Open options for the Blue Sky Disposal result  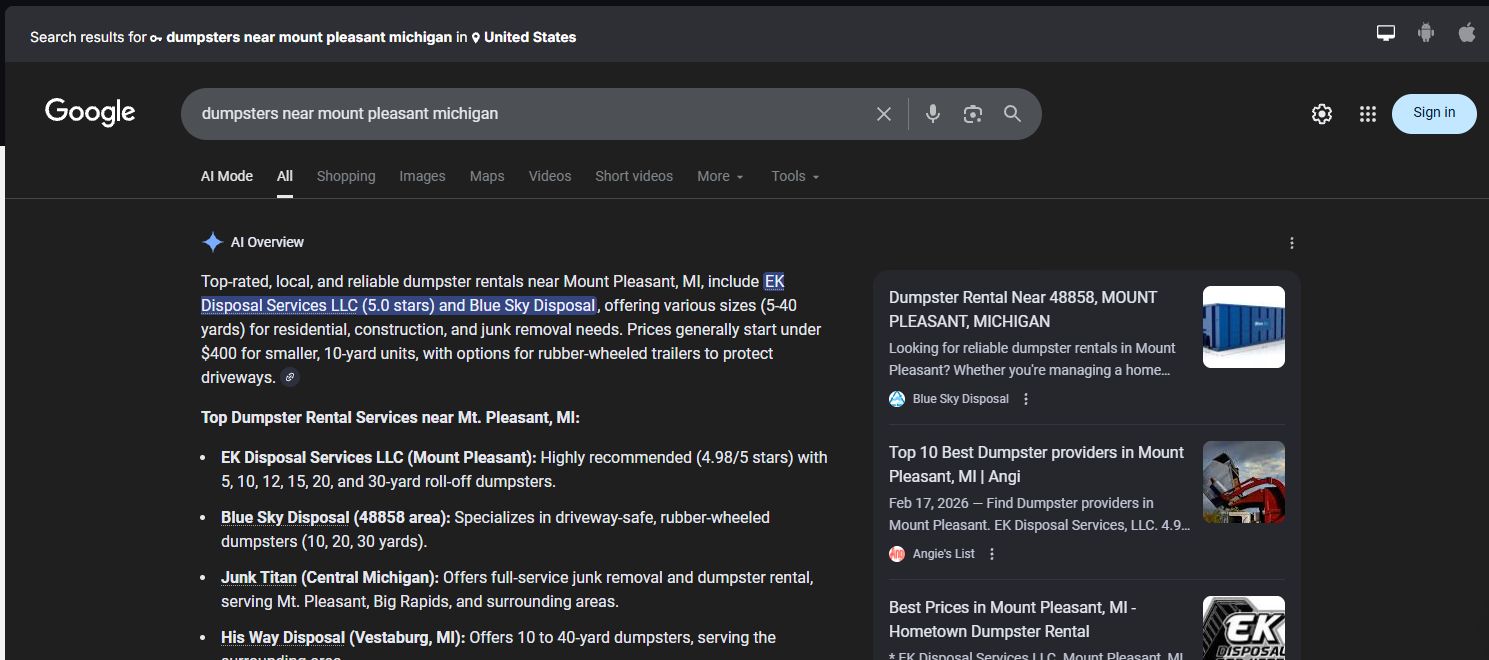tap(1025, 398)
